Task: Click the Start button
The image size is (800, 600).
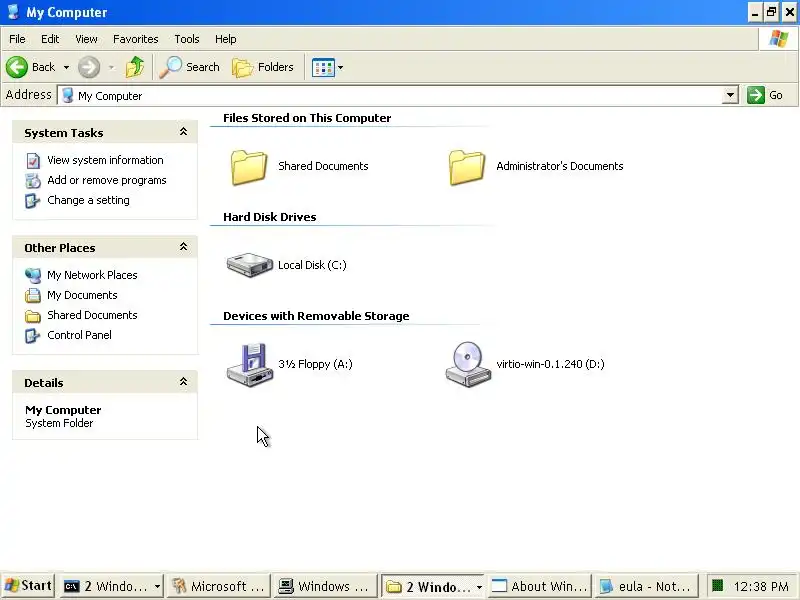Action: click(29, 586)
